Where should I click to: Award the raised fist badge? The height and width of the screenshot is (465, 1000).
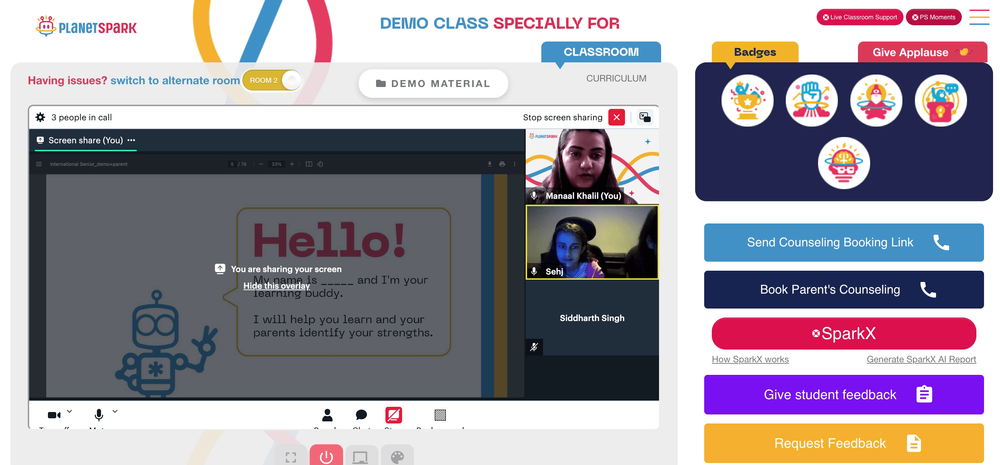pos(812,100)
